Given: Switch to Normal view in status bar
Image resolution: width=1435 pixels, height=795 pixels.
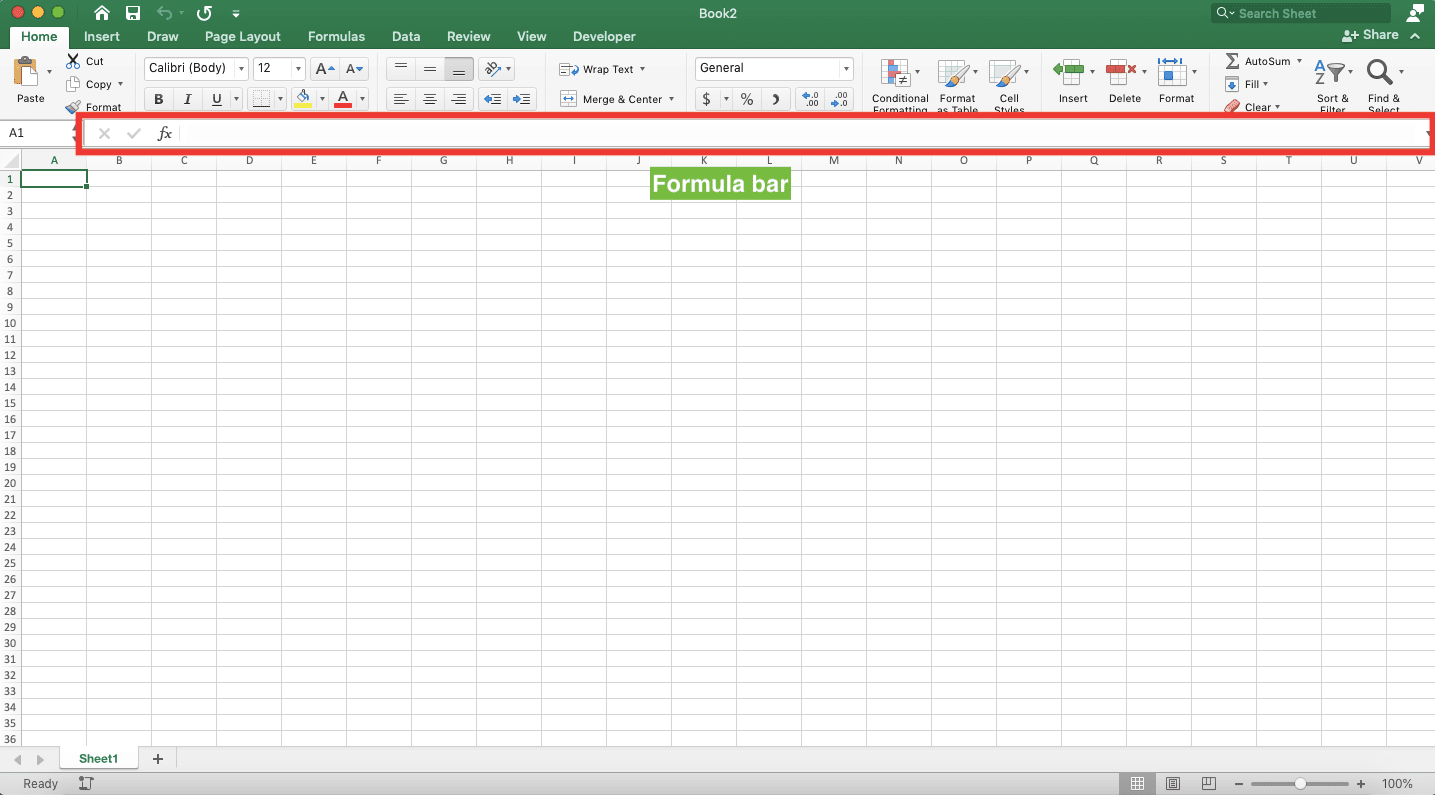Looking at the screenshot, I should [1137, 783].
